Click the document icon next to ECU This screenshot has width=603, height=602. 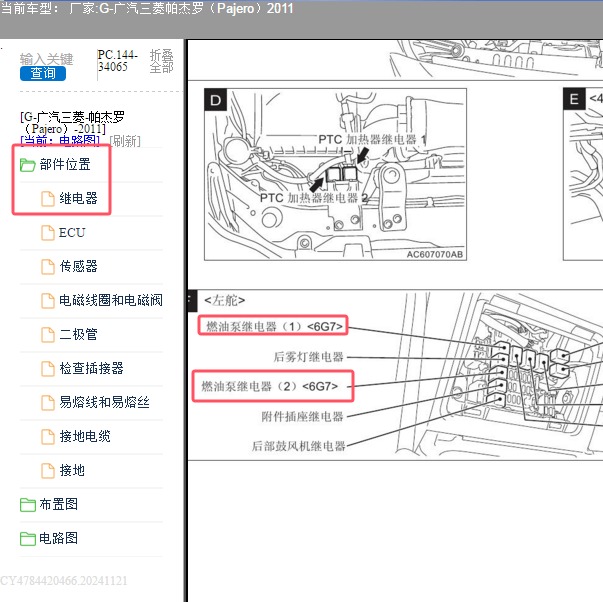[x=48, y=233]
